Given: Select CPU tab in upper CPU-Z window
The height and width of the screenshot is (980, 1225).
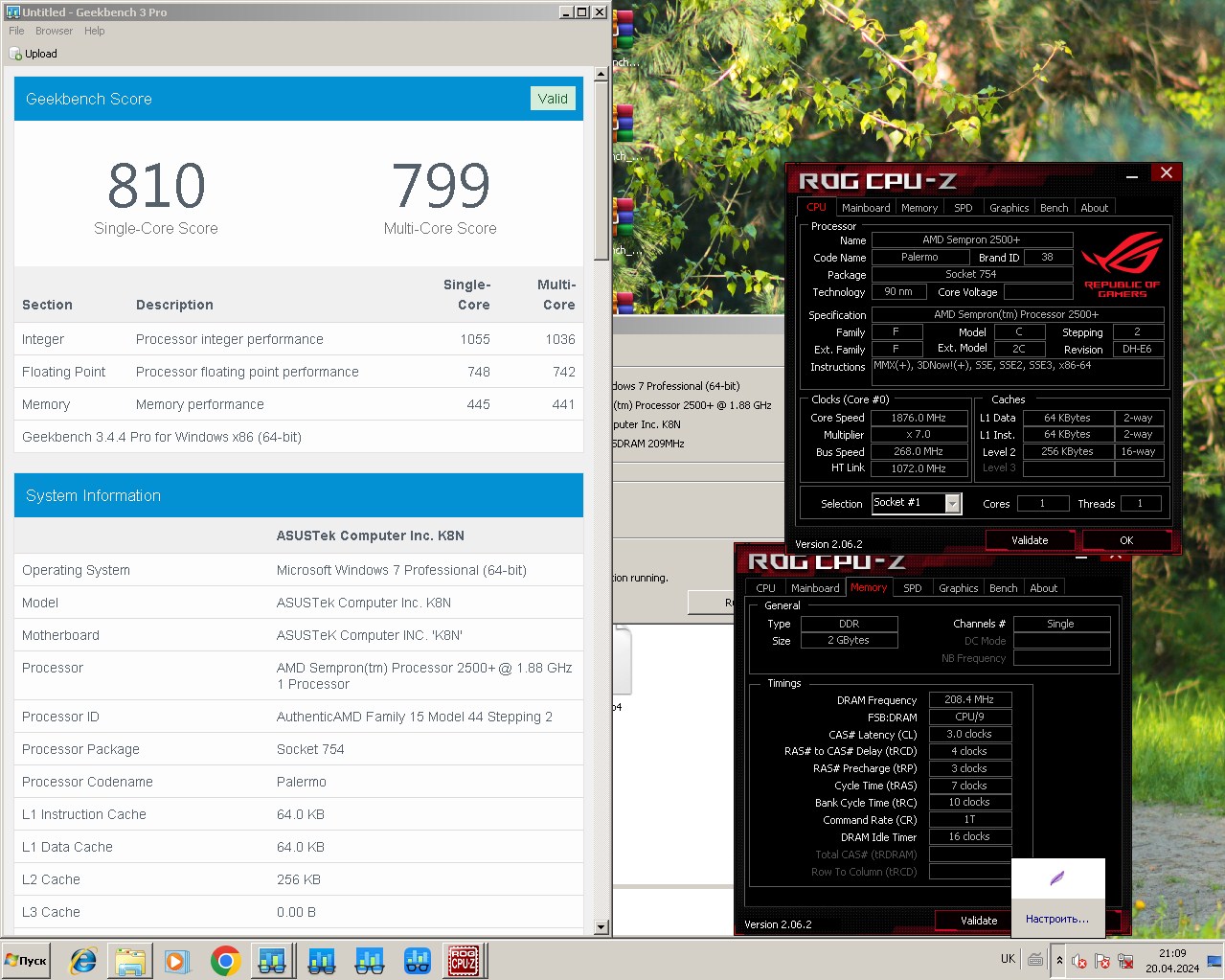Looking at the screenshot, I should point(816,207).
